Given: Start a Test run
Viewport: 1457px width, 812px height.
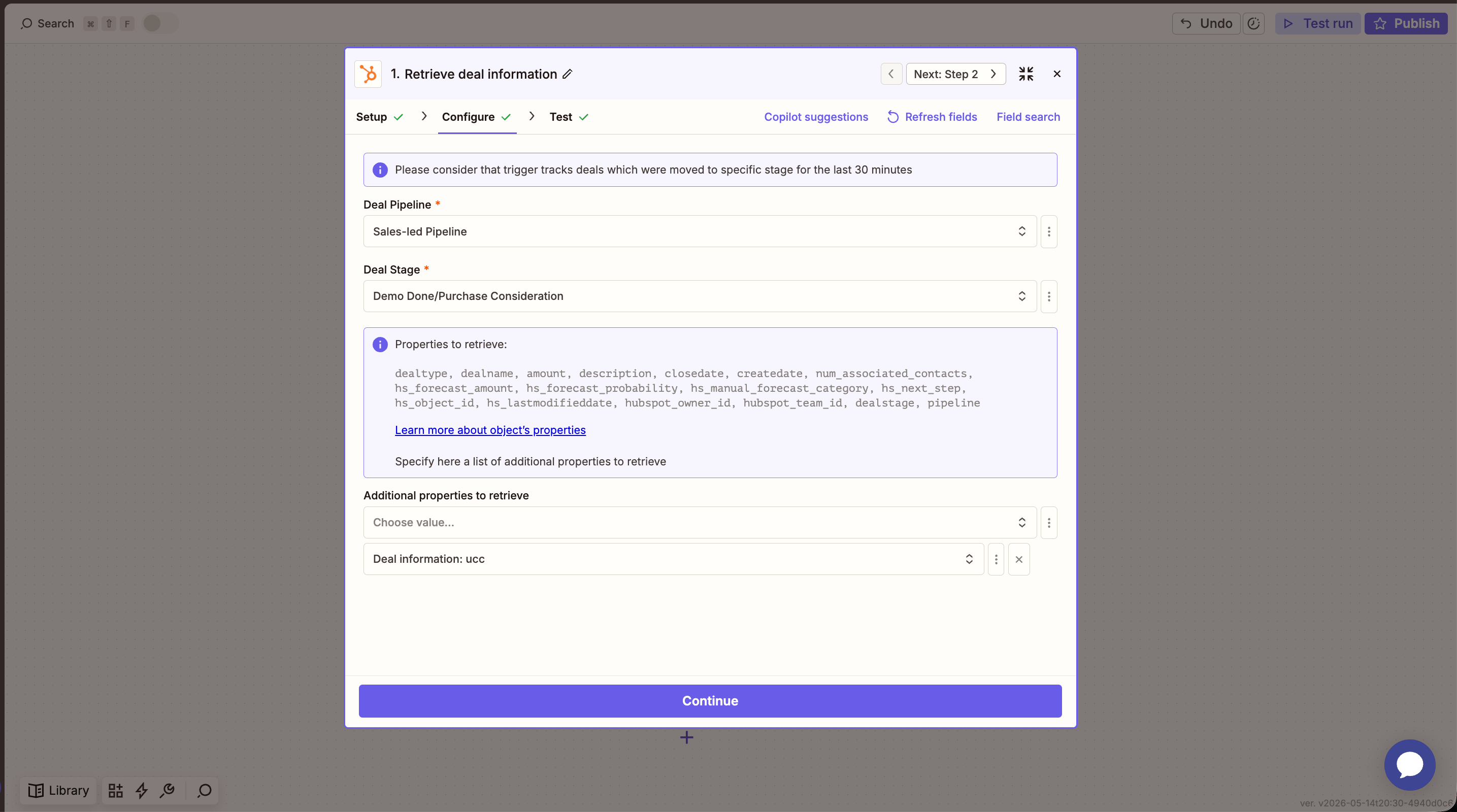Looking at the screenshot, I should pos(1317,23).
